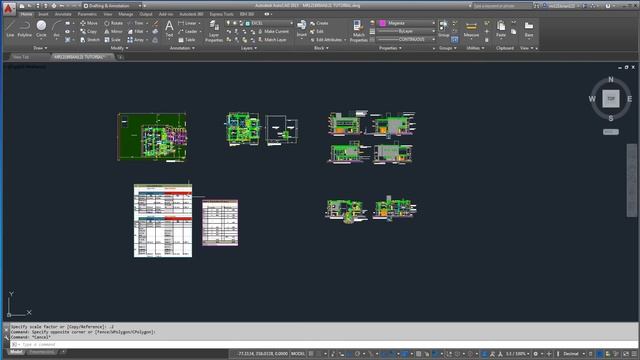Select the Arc tool
The height and width of the screenshot is (360, 640).
[x=56, y=29]
